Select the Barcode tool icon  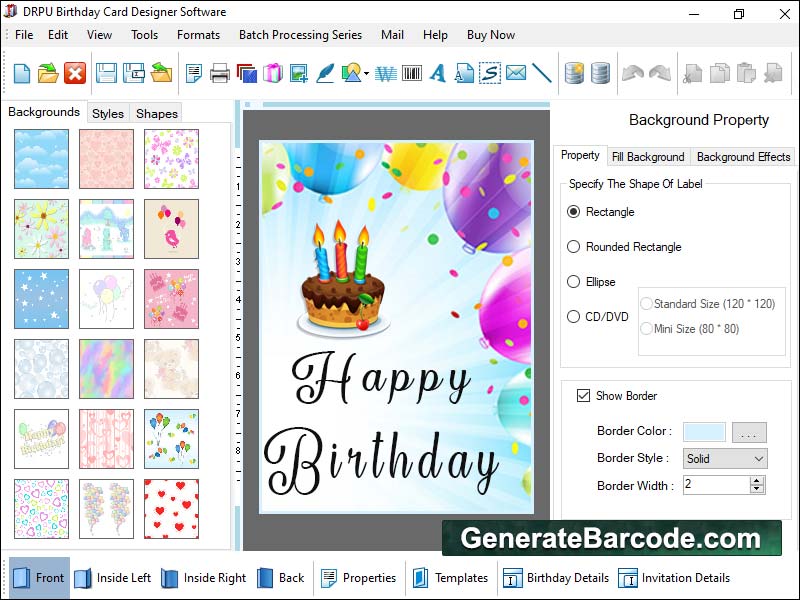412,73
